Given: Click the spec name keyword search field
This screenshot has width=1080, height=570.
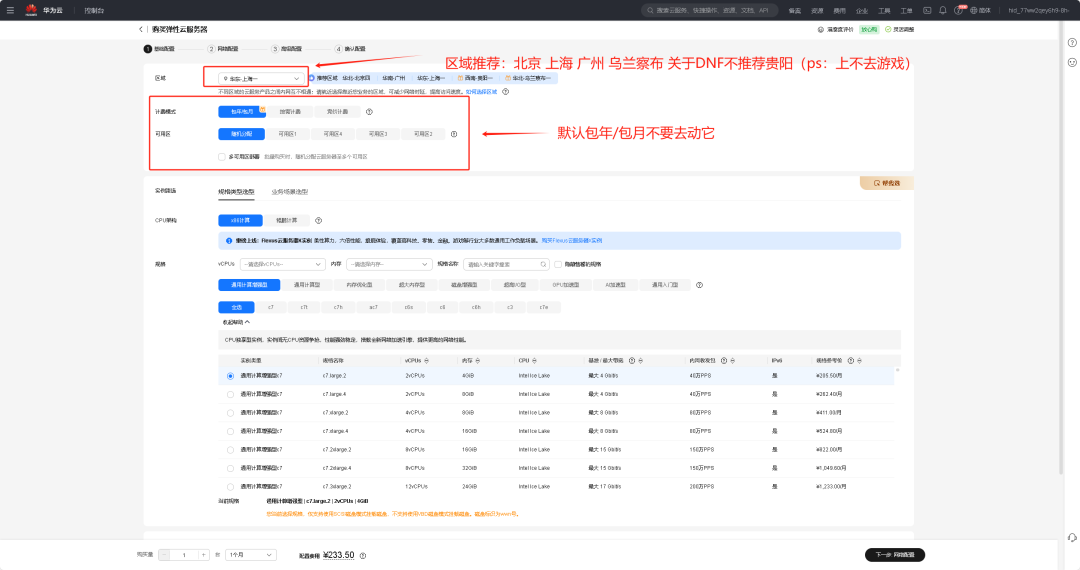Looking at the screenshot, I should [506, 264].
